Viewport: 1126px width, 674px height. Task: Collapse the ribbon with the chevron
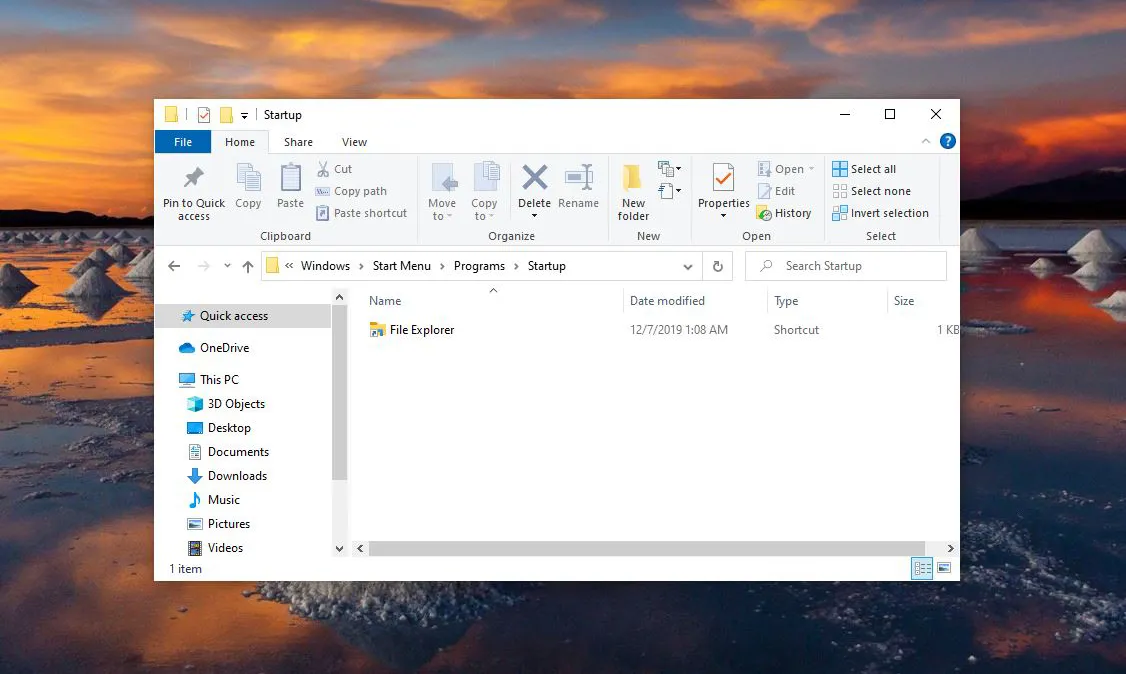tap(926, 142)
